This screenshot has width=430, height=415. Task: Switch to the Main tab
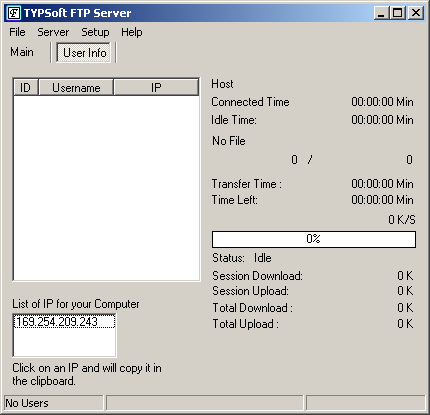click(22, 52)
